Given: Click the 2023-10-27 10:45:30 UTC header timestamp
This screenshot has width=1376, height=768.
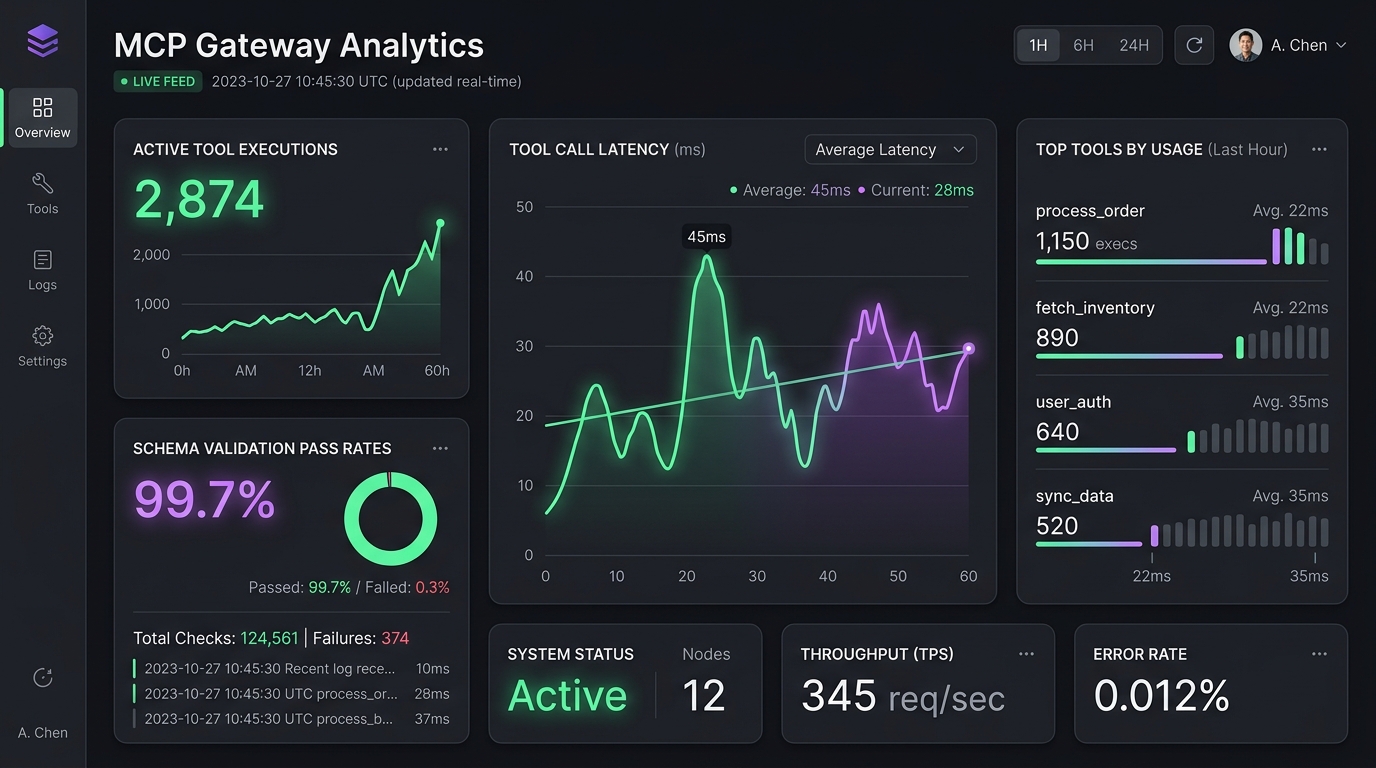Looking at the screenshot, I should [x=299, y=81].
